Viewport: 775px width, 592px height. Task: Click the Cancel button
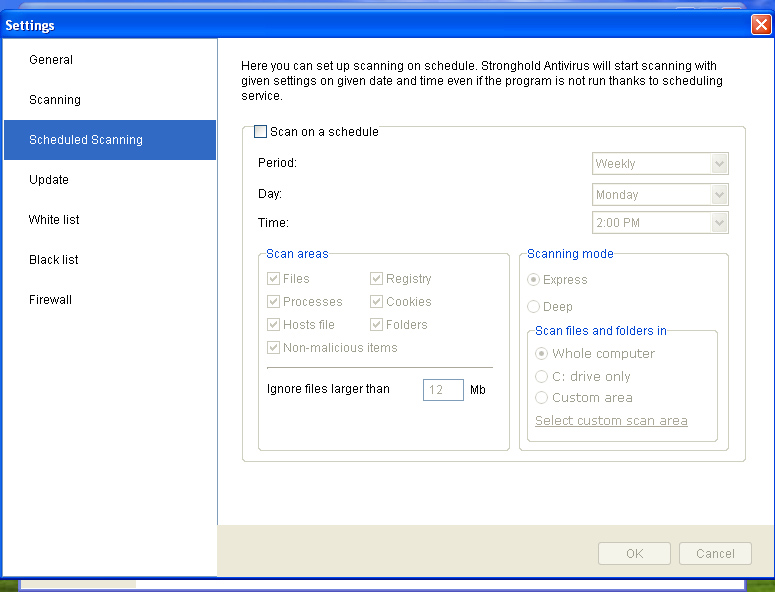point(715,553)
